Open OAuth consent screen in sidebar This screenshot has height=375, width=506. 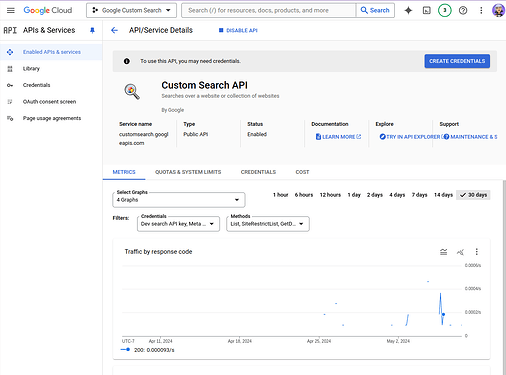[51, 102]
